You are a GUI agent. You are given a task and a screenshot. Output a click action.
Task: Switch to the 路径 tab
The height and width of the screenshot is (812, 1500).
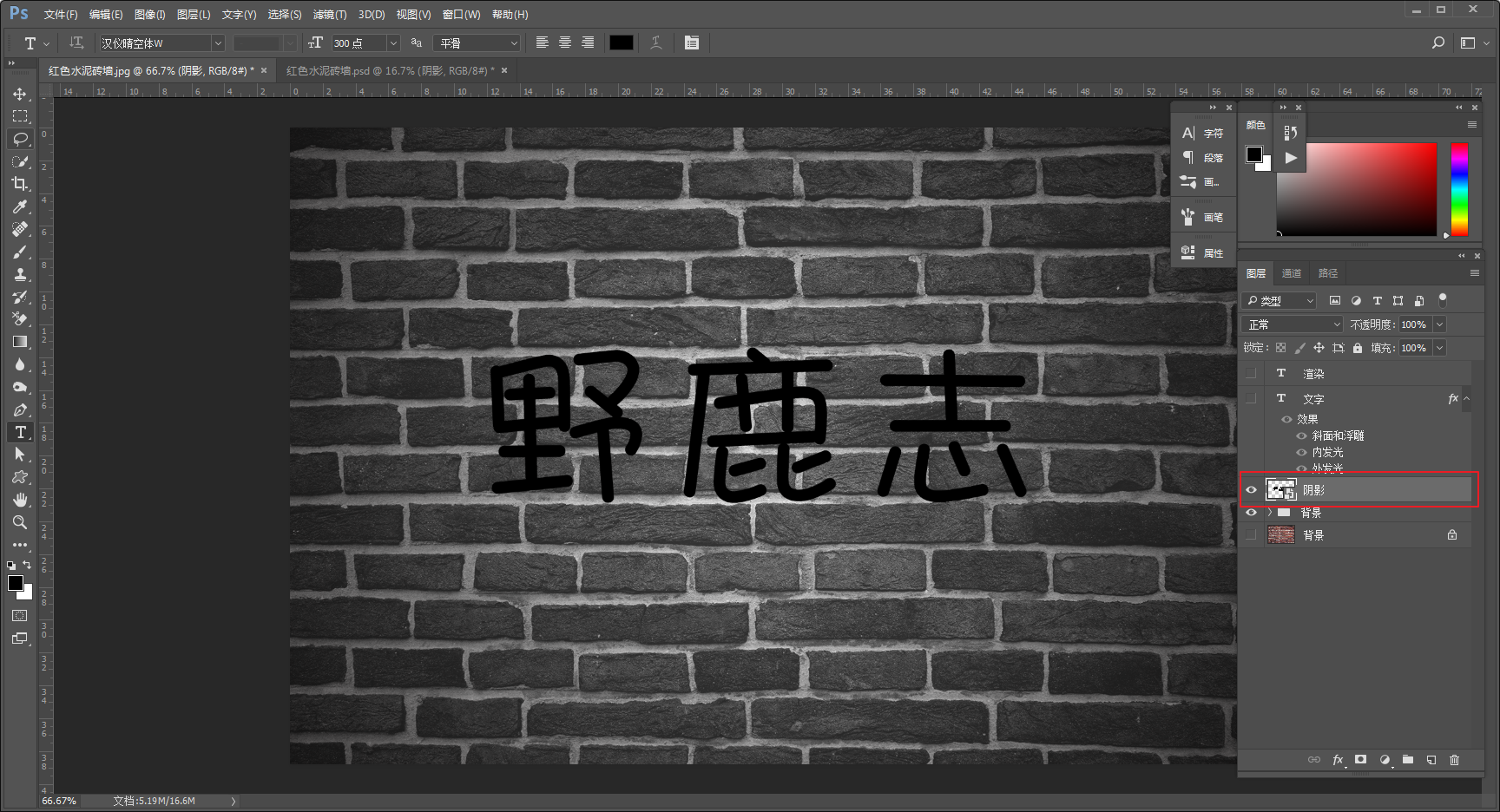[1328, 273]
